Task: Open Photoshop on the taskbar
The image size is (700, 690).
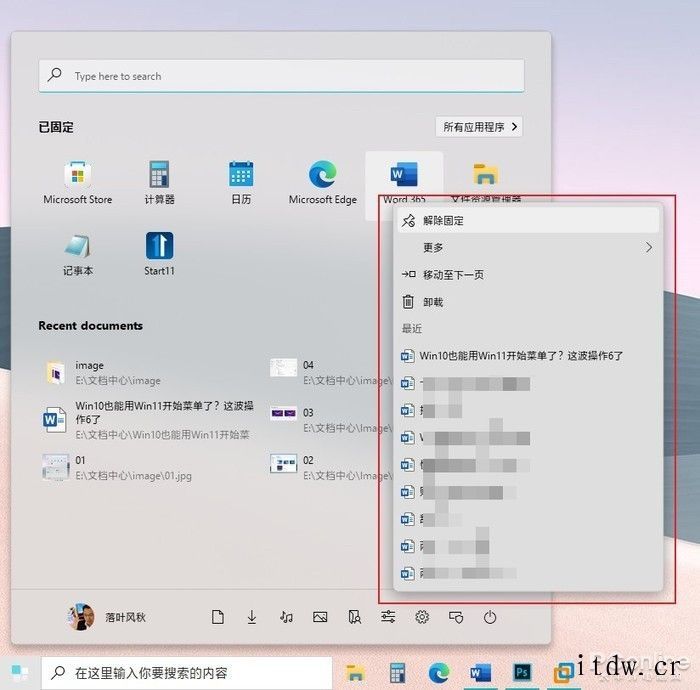Action: (522, 673)
